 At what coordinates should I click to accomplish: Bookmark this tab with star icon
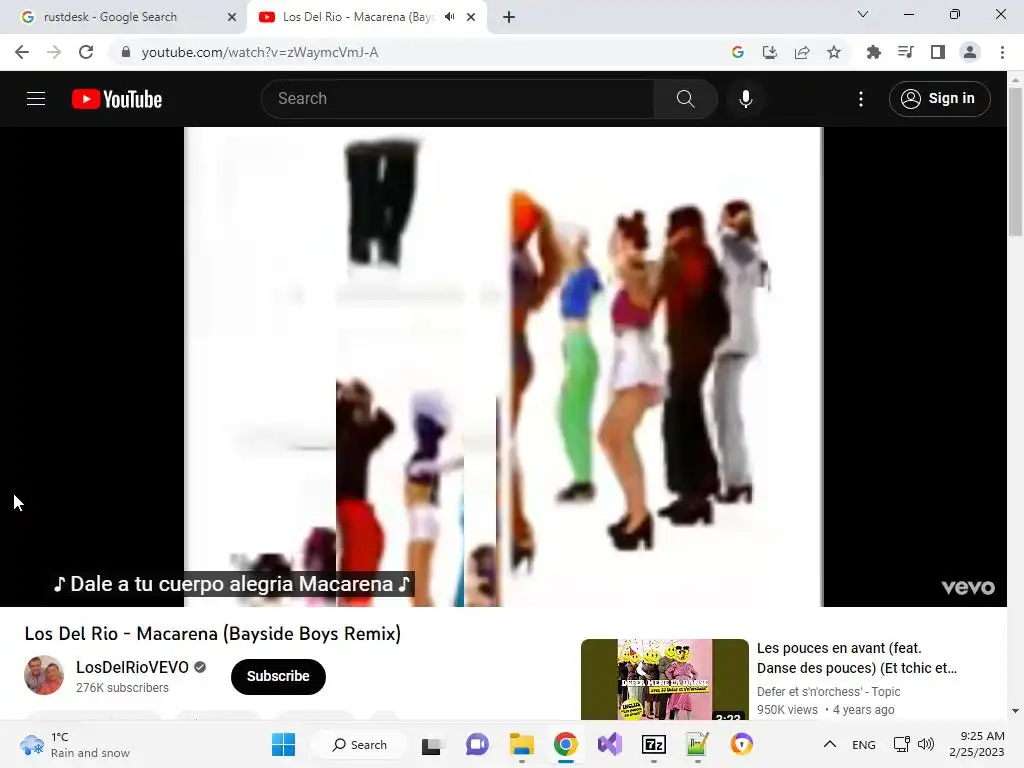point(834,52)
